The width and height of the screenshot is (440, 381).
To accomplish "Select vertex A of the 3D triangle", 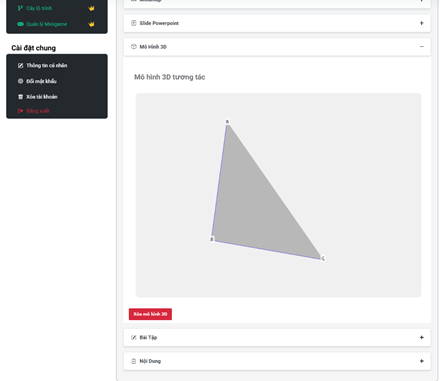I will [227, 122].
